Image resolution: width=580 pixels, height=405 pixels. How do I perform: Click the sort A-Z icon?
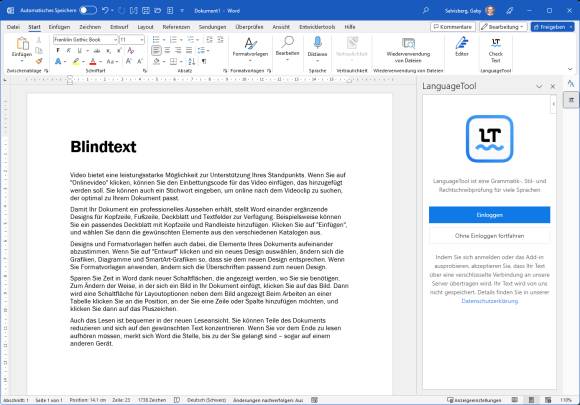coord(192,61)
